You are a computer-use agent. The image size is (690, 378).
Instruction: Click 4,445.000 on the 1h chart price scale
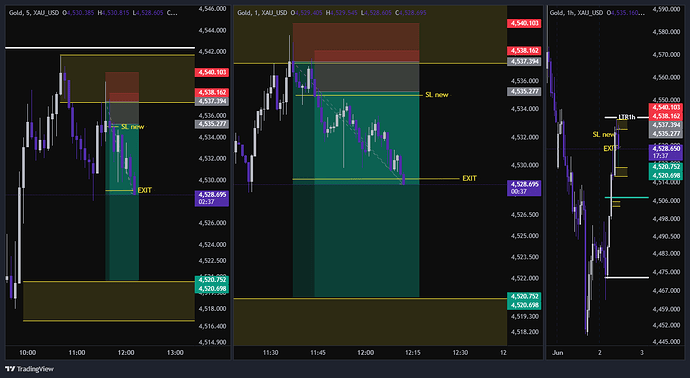[x=667, y=341]
